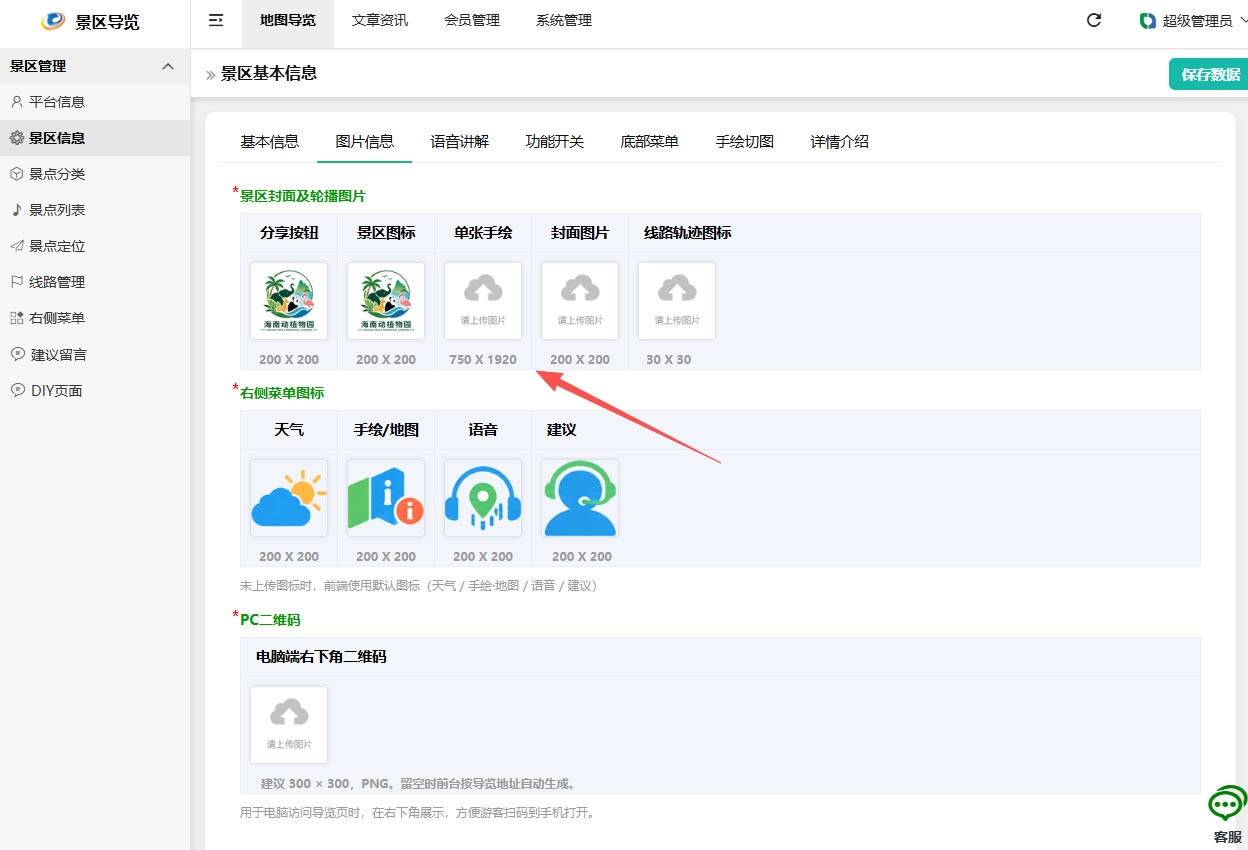Click the 保存数据 button
The image size is (1248, 850).
(1209, 74)
